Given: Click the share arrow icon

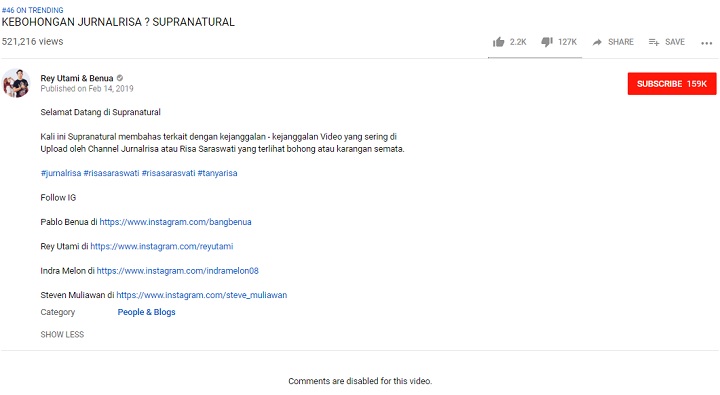Looking at the screenshot, I should point(597,42).
